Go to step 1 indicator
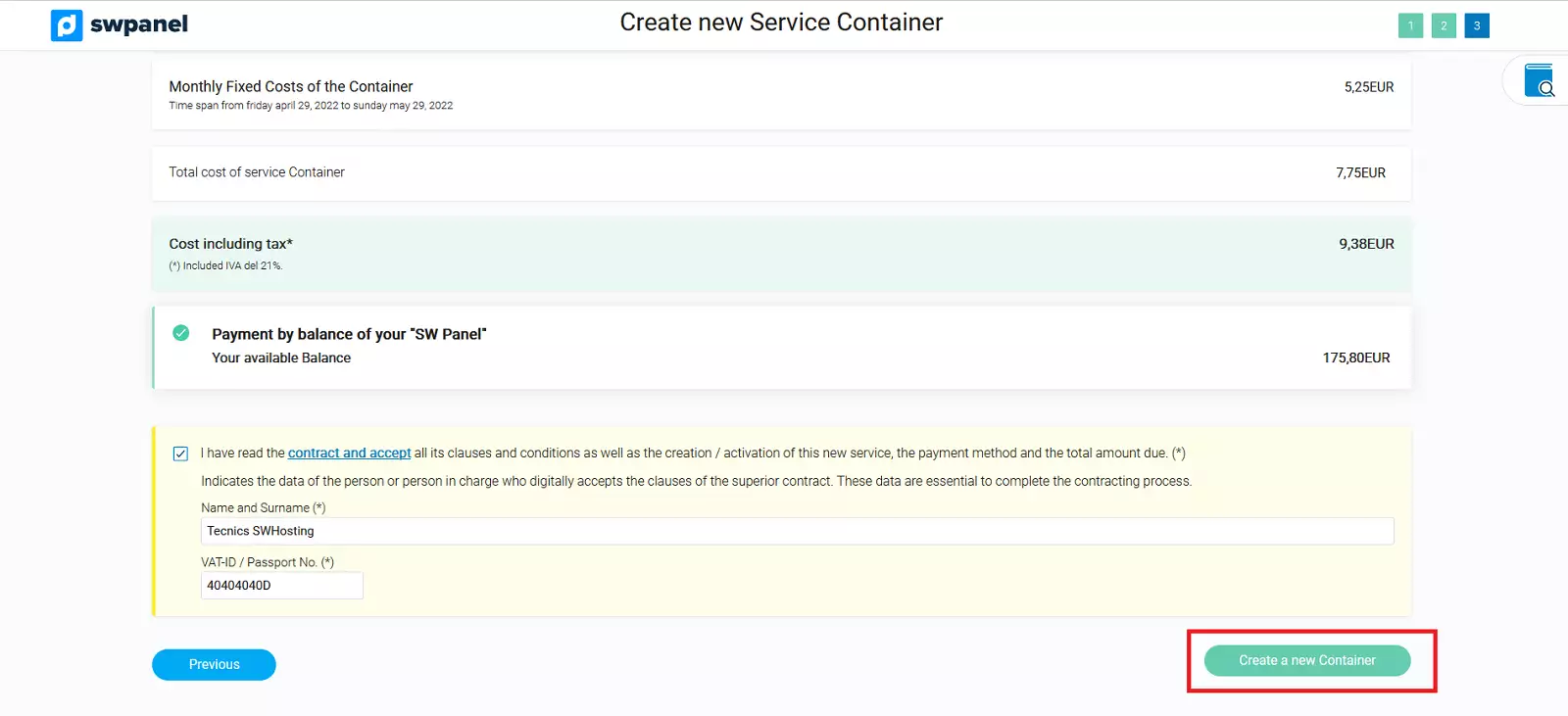 pyautogui.click(x=1410, y=25)
